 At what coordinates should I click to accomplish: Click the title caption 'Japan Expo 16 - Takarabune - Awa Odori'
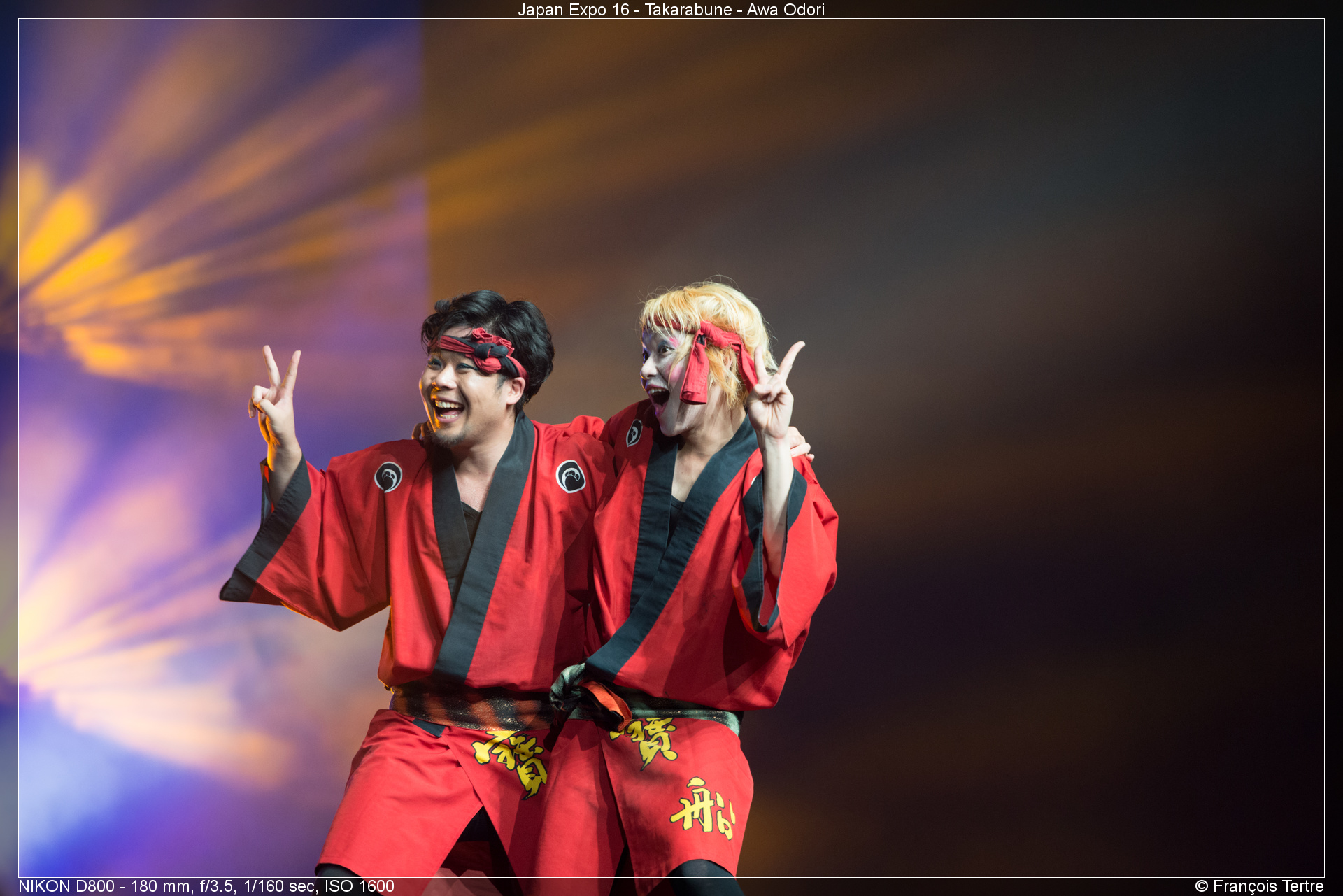(671, 10)
